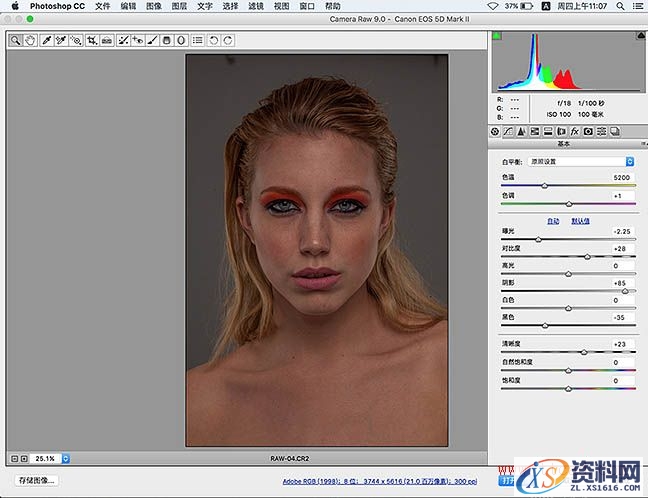
Task: Activate the Crop tool
Action: [x=91, y=40]
